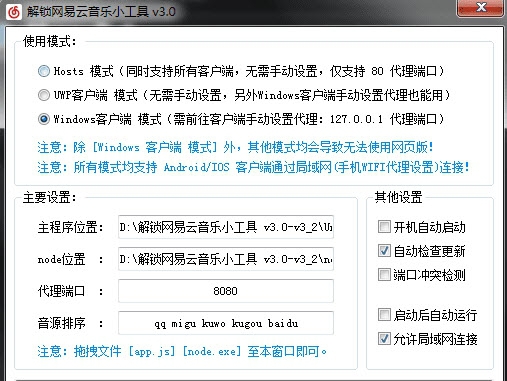Click the 音源排序 label
Viewport: 507px width, 381px height.
tap(70, 323)
